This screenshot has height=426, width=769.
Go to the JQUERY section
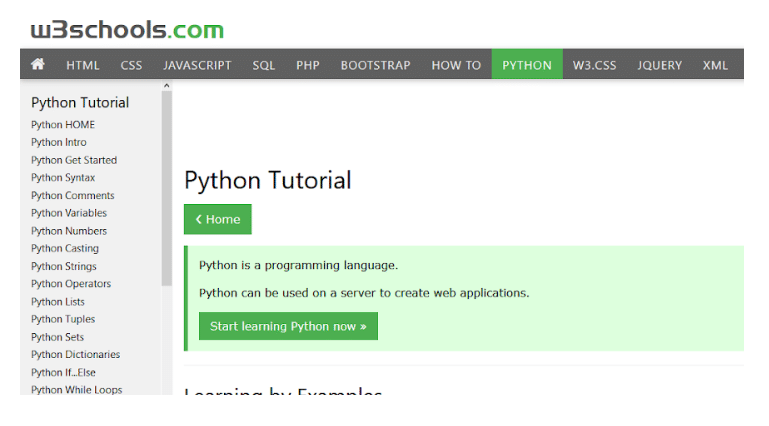click(x=660, y=65)
